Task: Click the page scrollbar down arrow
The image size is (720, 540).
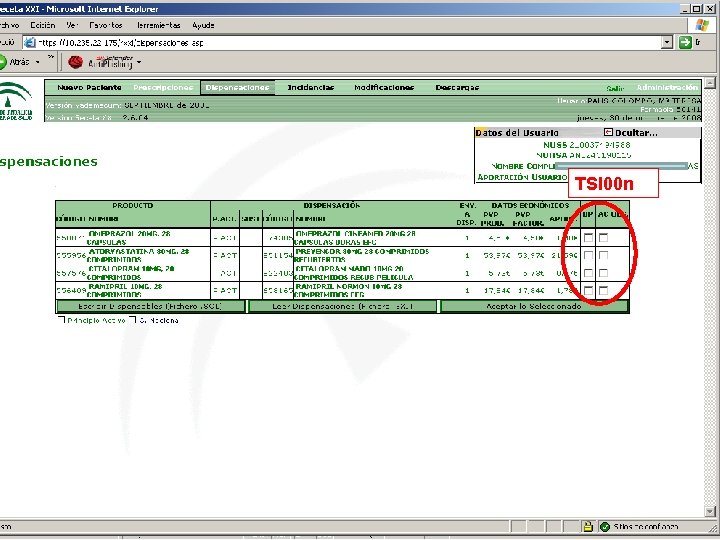Action: (710, 512)
